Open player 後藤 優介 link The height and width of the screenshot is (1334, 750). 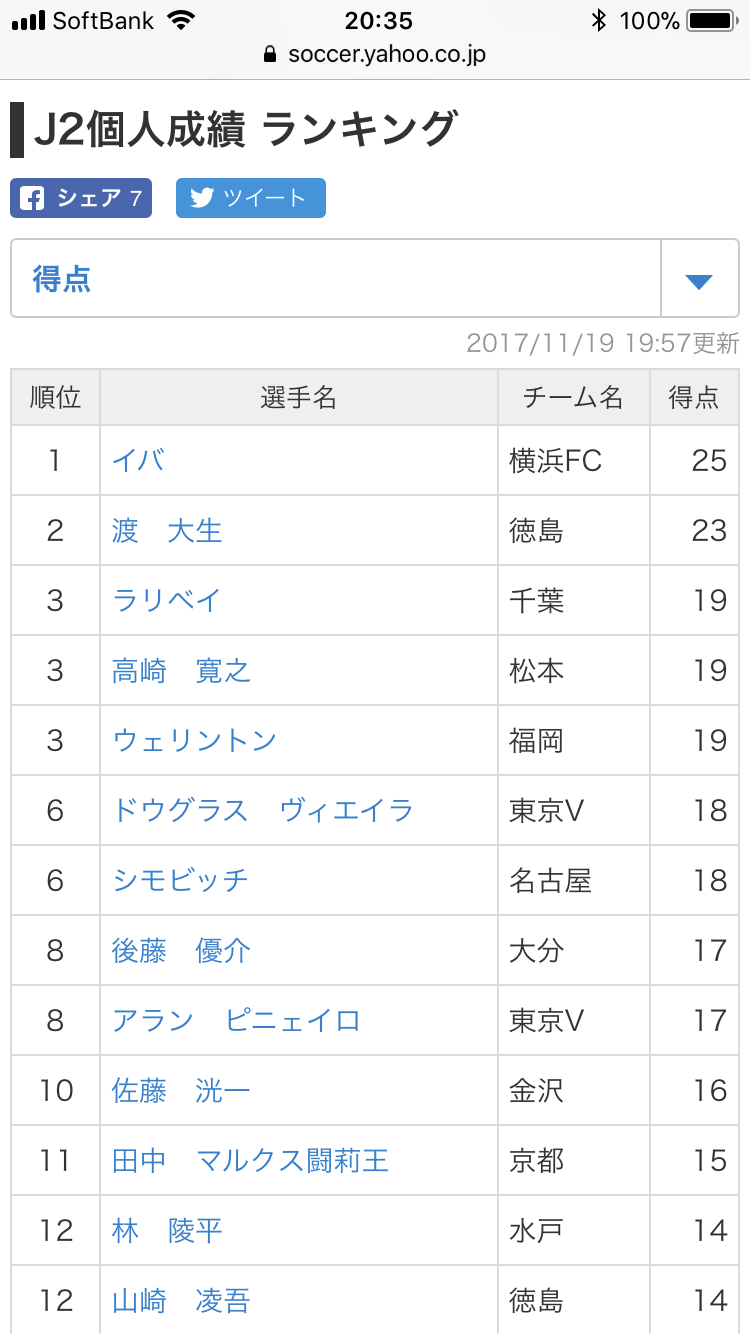(x=181, y=950)
